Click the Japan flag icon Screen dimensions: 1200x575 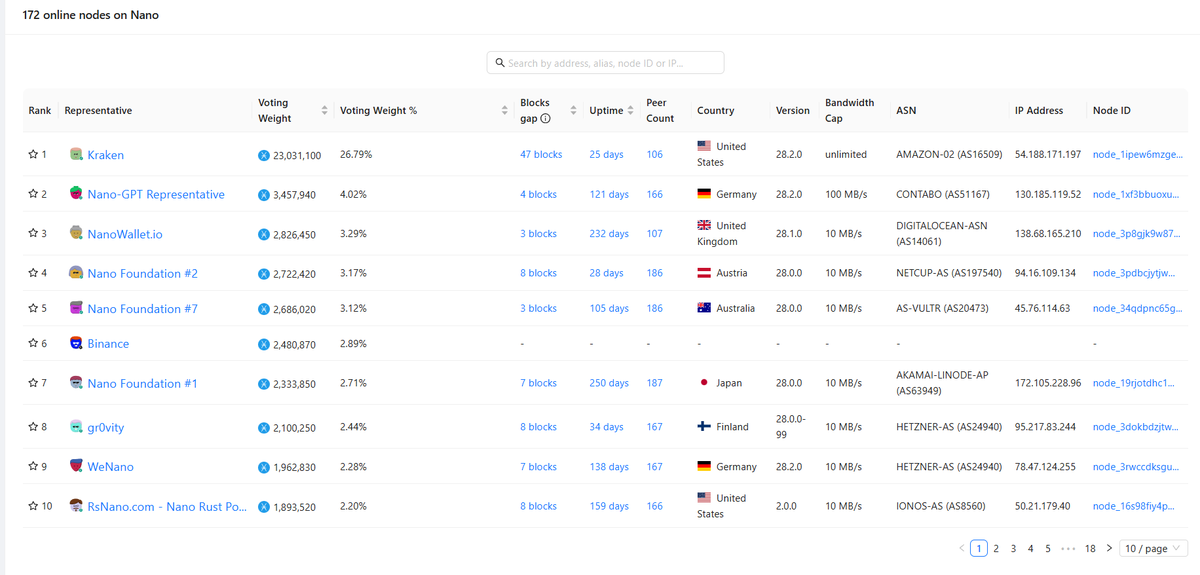click(704, 383)
